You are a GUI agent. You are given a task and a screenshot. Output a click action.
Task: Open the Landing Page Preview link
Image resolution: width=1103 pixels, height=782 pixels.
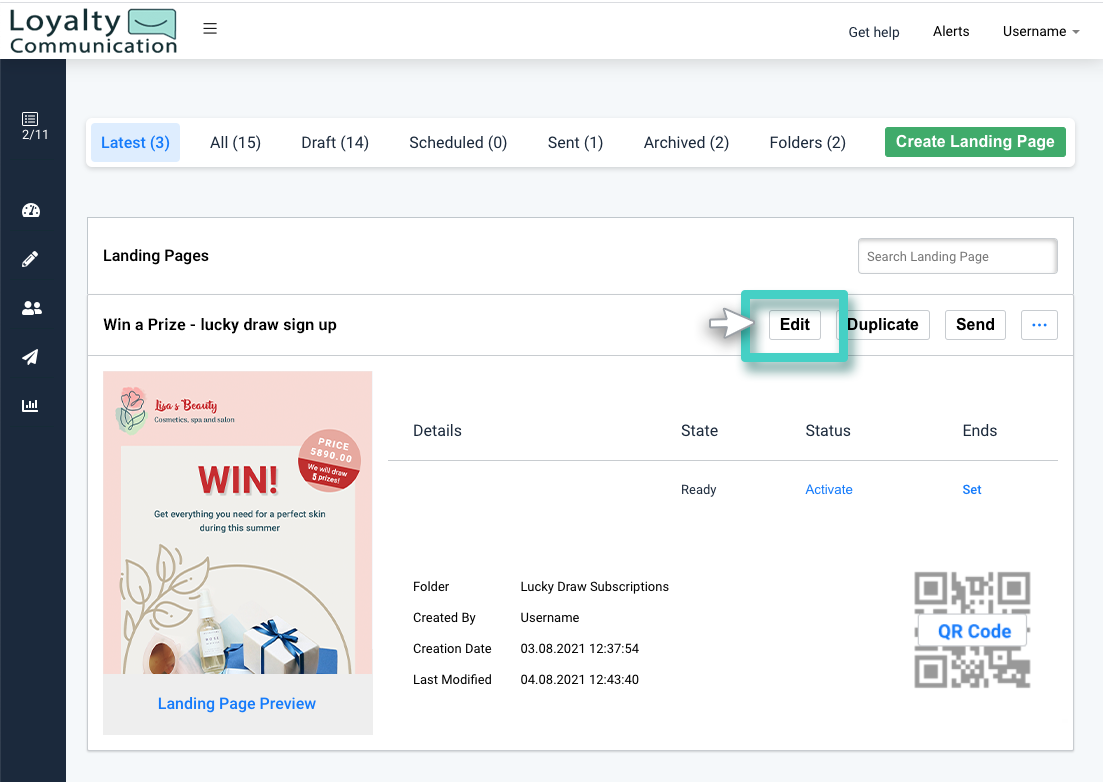(237, 703)
